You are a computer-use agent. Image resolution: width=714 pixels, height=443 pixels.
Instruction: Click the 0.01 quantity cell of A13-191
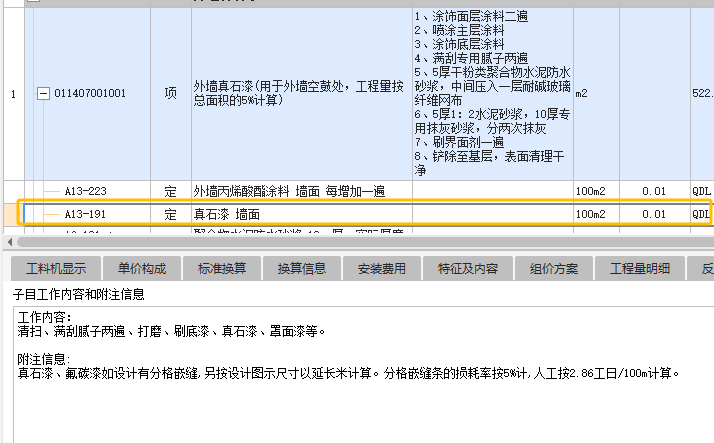tap(654, 214)
